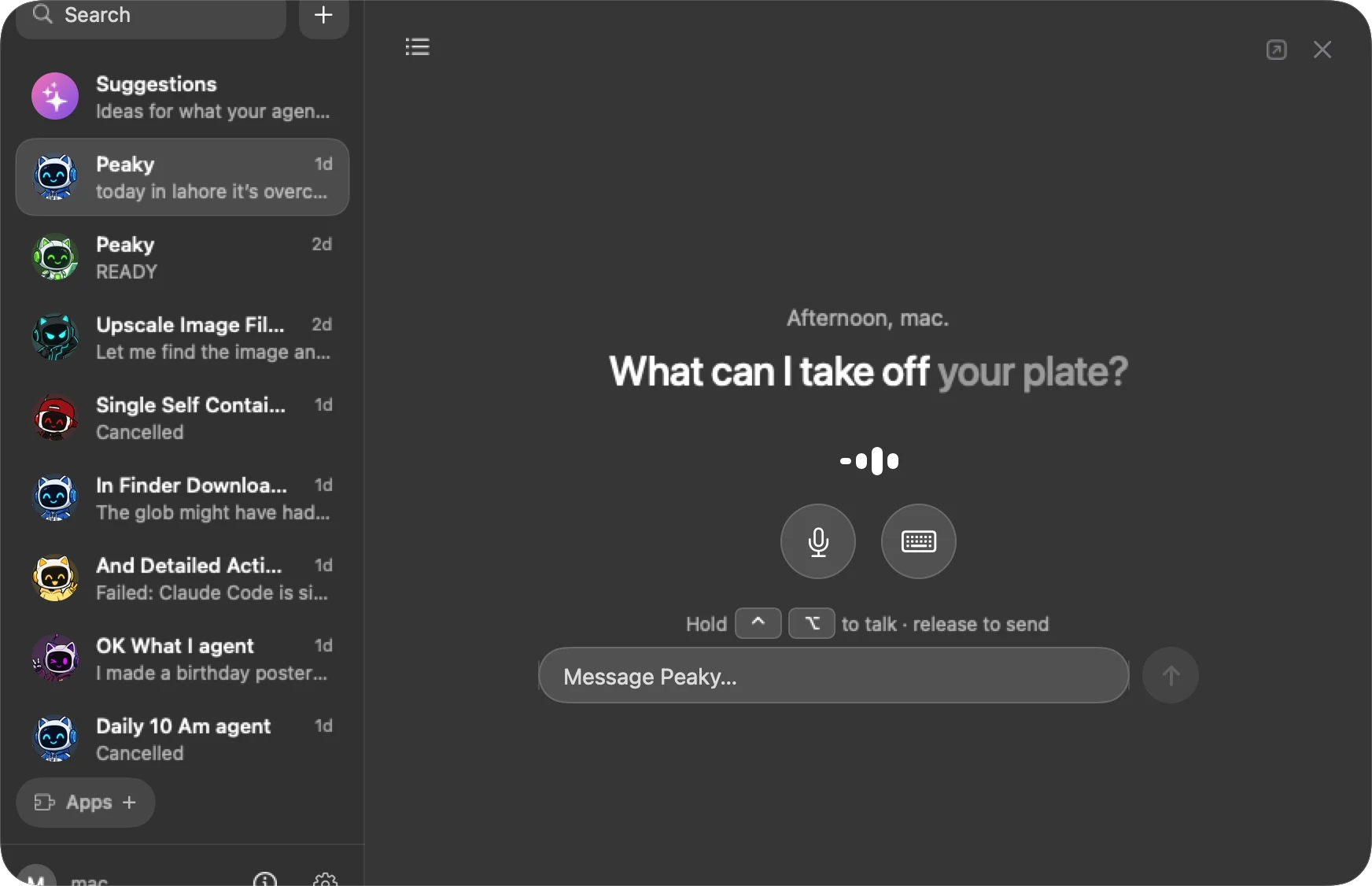Toggle the sidebar list icon
Screen dimensions: 1372x886
(x=417, y=47)
